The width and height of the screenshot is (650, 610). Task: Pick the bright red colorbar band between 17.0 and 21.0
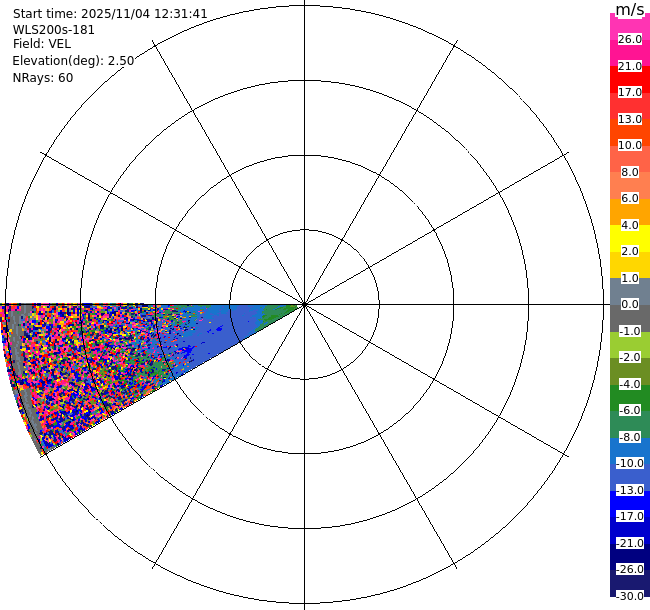[630, 79]
